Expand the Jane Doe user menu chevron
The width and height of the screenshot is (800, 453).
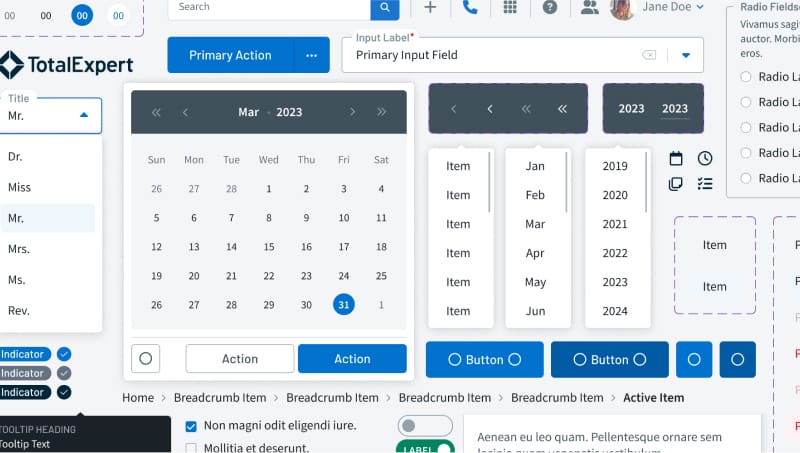(x=700, y=7)
